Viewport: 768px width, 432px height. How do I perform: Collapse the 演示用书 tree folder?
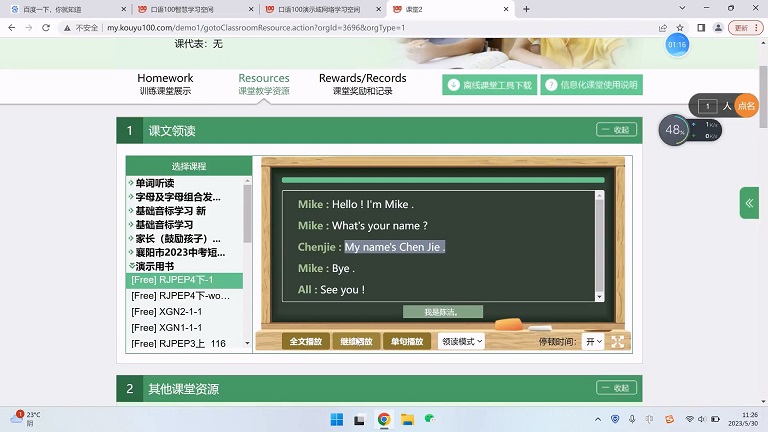pos(131,267)
